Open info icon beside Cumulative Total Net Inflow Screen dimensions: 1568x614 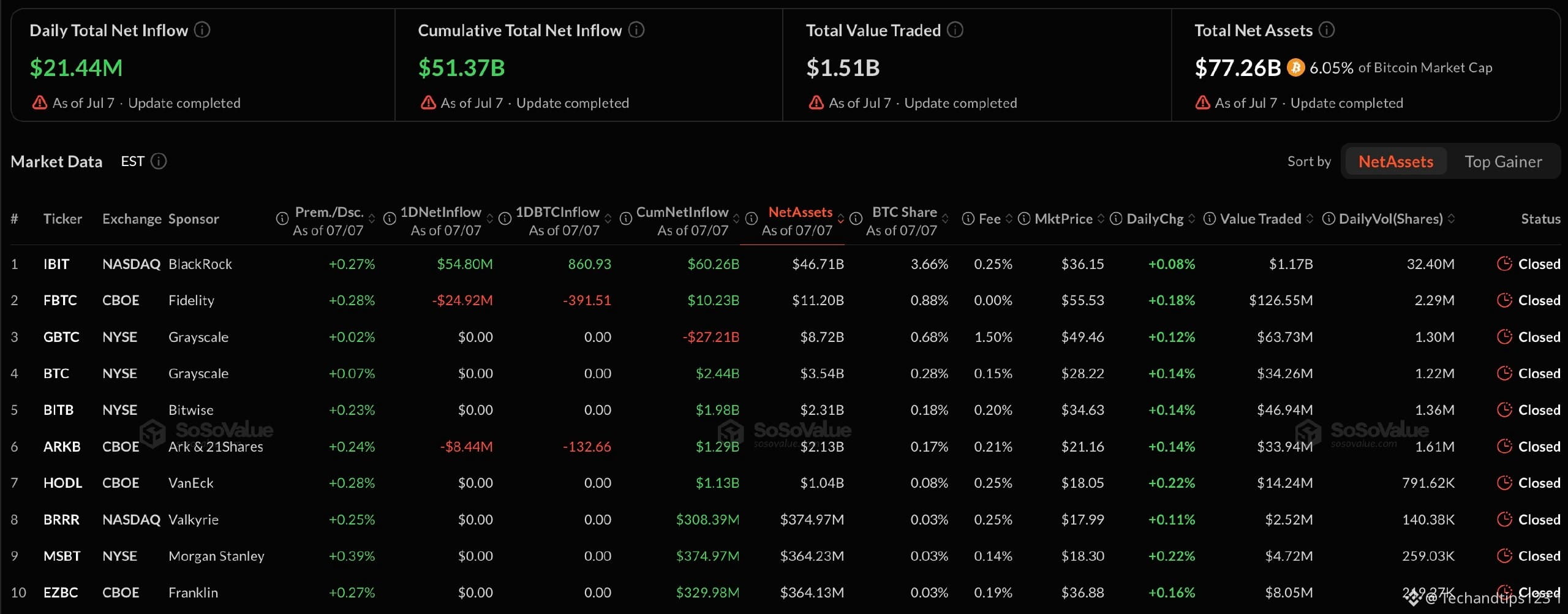click(636, 30)
